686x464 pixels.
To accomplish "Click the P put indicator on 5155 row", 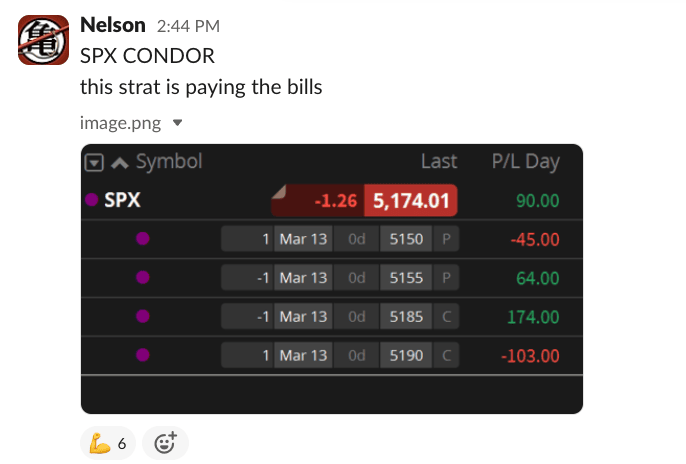I will coord(446,278).
